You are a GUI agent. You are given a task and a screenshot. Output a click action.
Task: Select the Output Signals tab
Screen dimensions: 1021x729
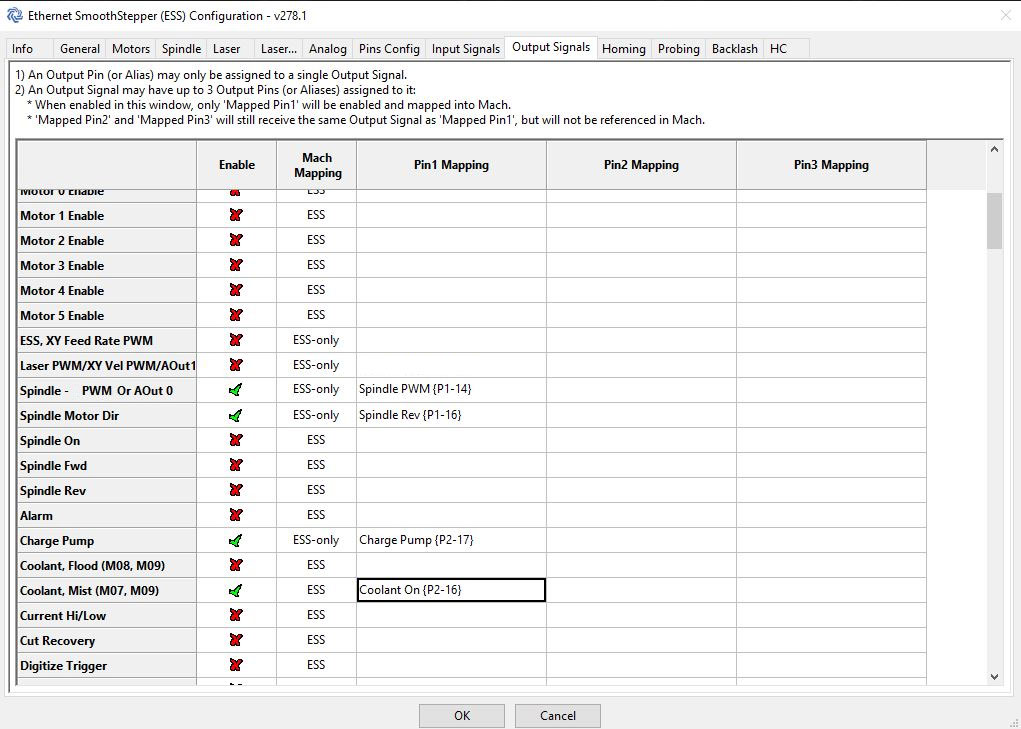(551, 47)
